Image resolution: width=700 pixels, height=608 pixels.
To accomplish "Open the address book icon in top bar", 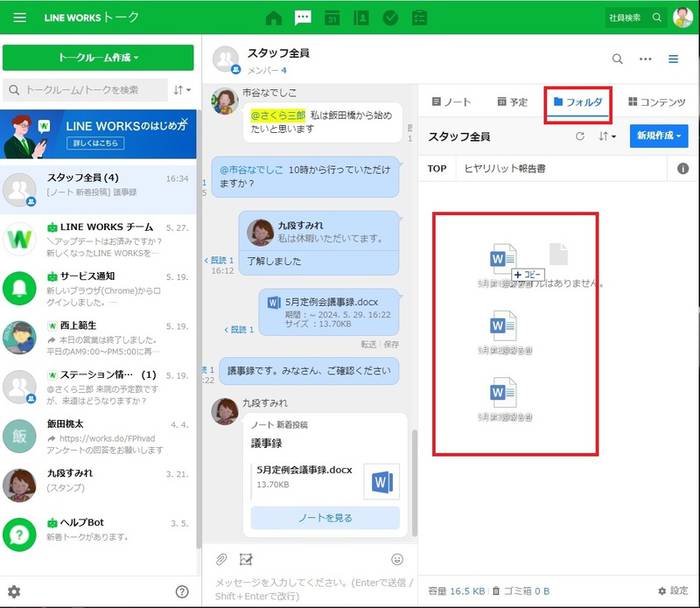I will click(x=361, y=18).
